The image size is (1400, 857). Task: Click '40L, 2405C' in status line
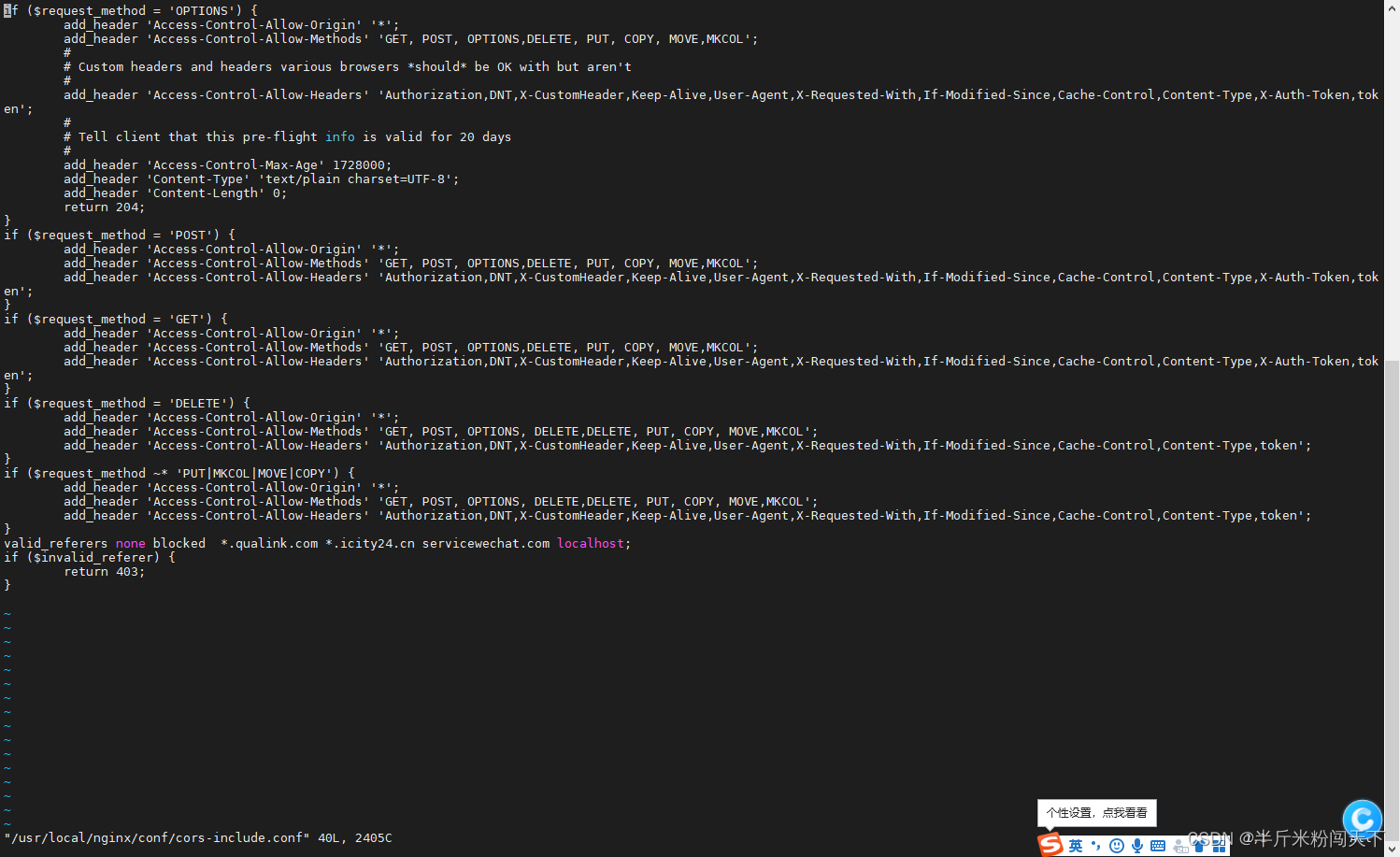point(355,838)
